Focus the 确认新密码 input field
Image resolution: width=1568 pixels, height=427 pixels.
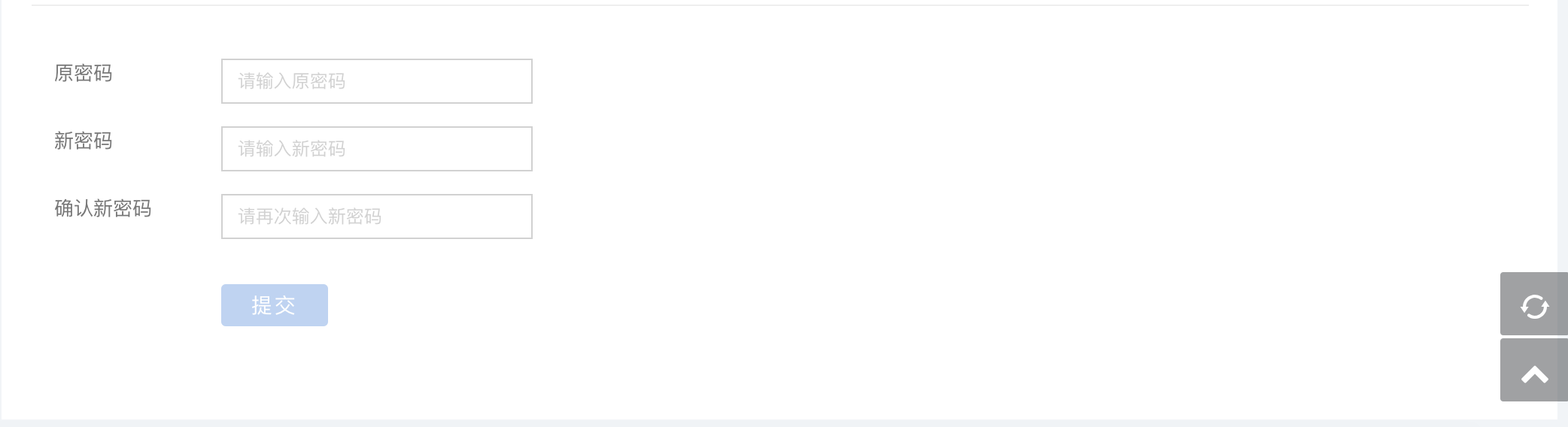tap(376, 217)
